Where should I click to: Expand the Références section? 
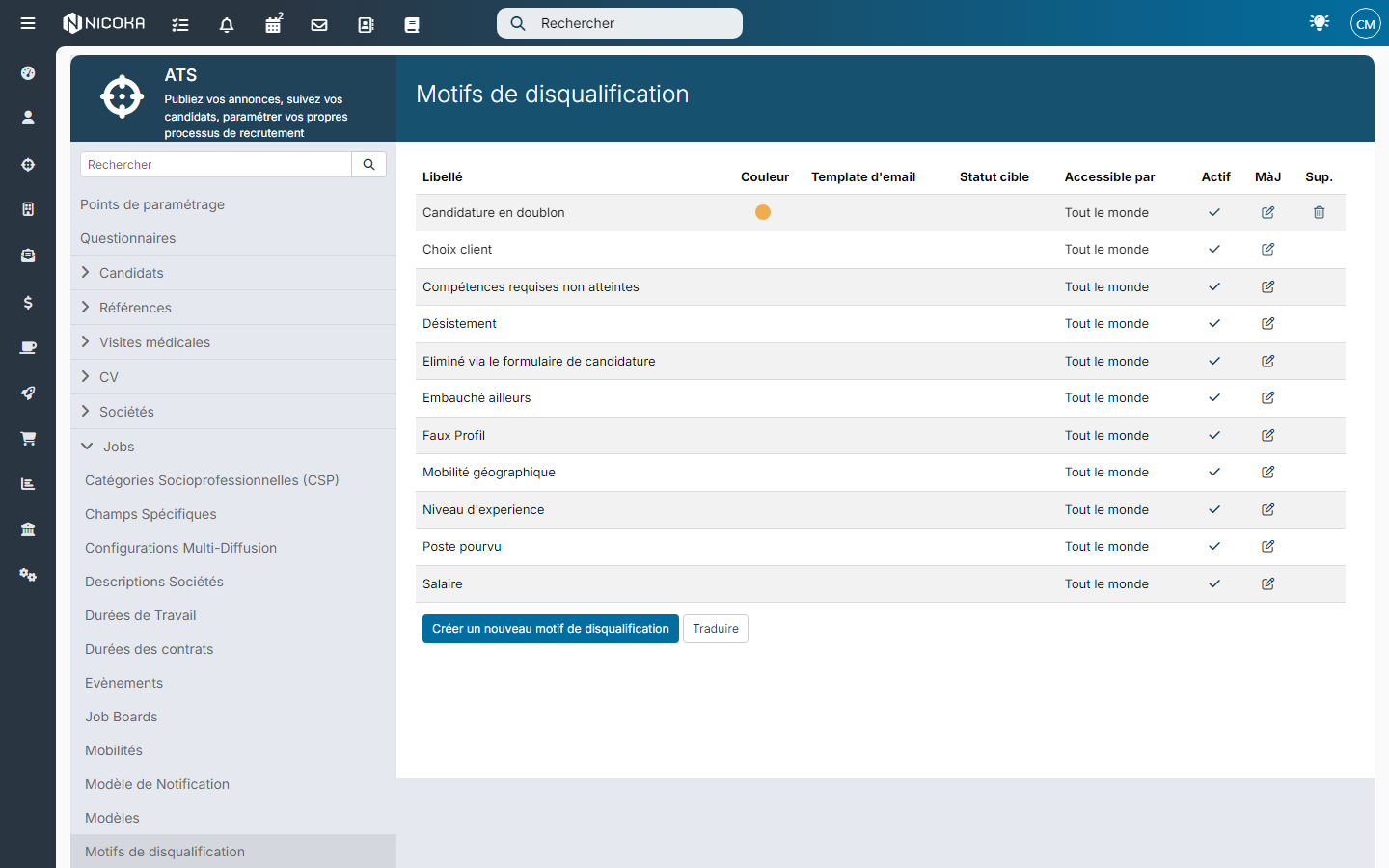233,308
